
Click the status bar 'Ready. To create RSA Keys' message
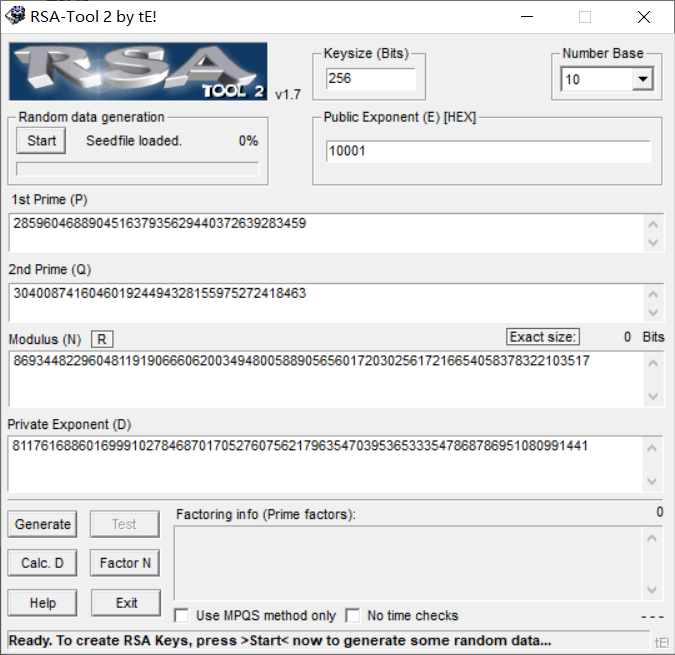coord(280,640)
